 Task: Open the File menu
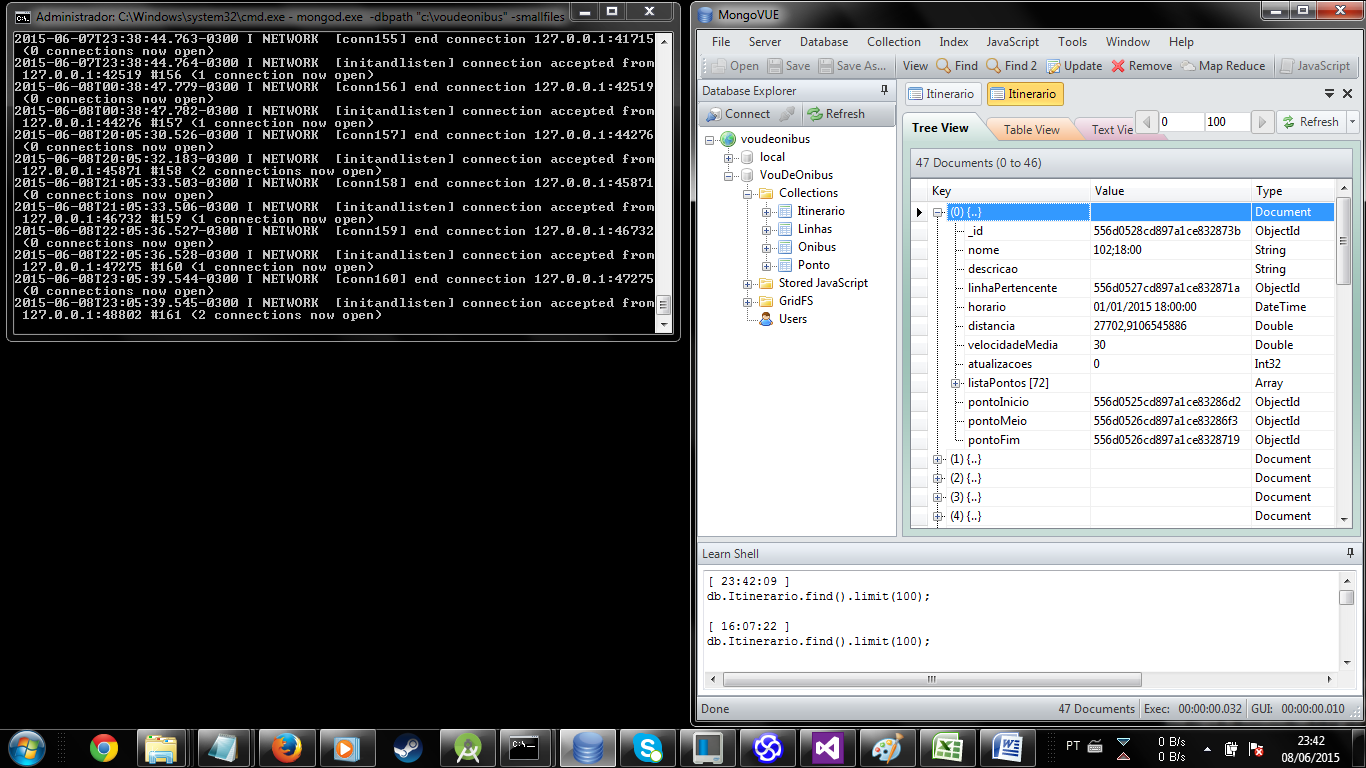pos(721,42)
